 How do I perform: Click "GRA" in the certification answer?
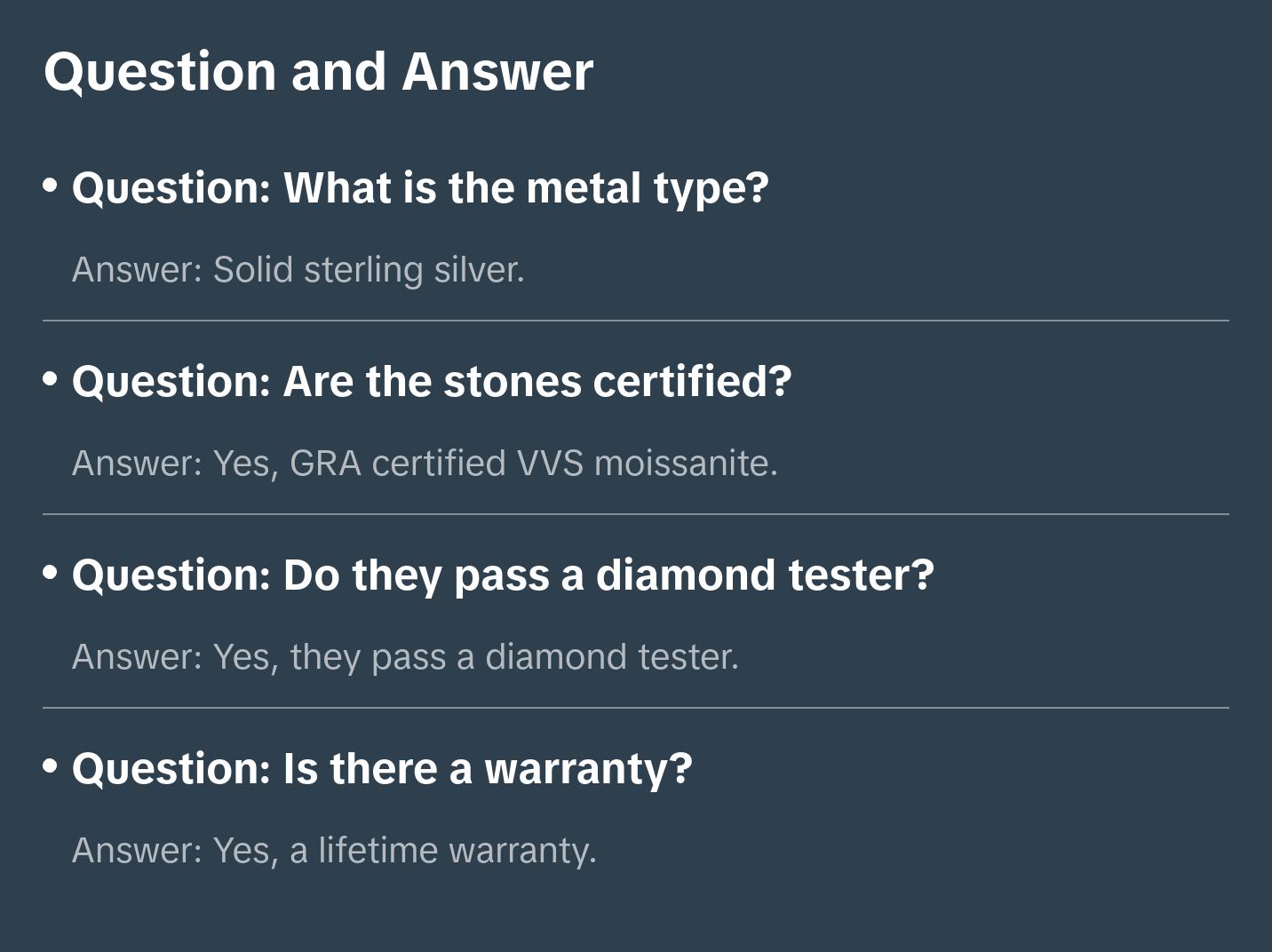pyautogui.click(x=325, y=464)
